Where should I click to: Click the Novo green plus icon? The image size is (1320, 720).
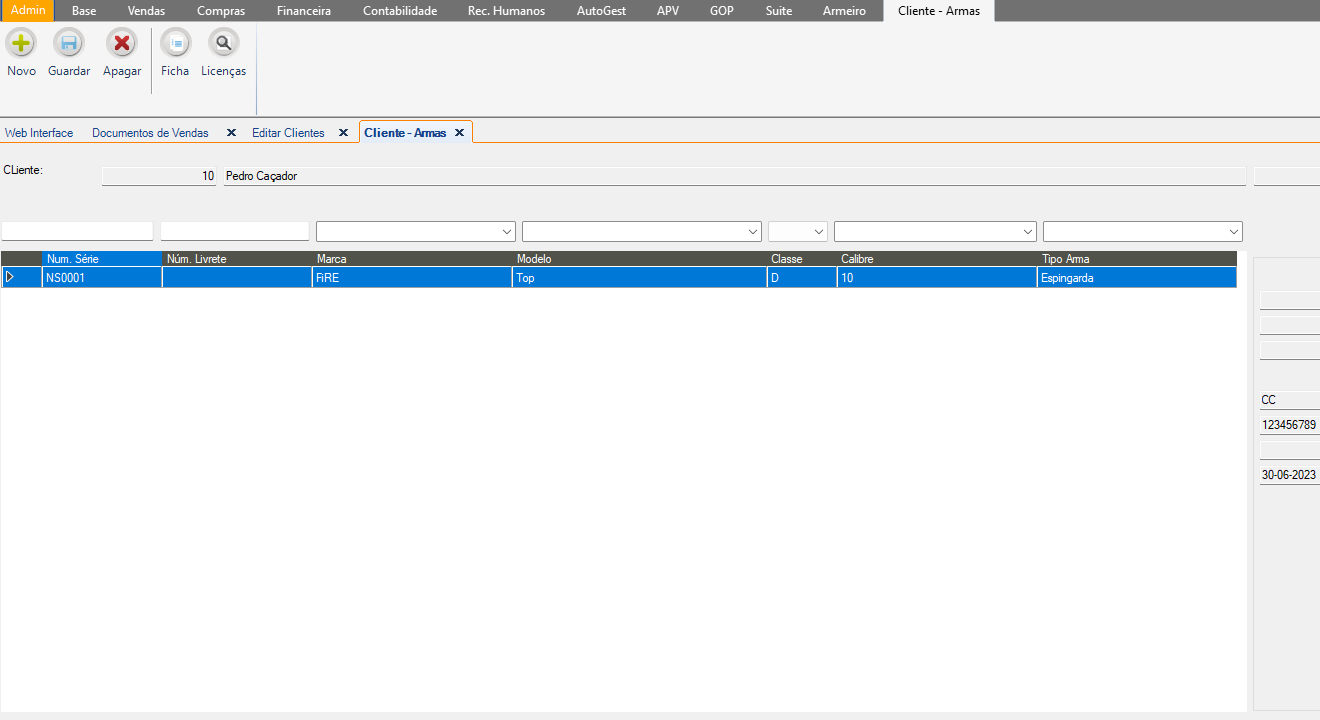coord(21,44)
